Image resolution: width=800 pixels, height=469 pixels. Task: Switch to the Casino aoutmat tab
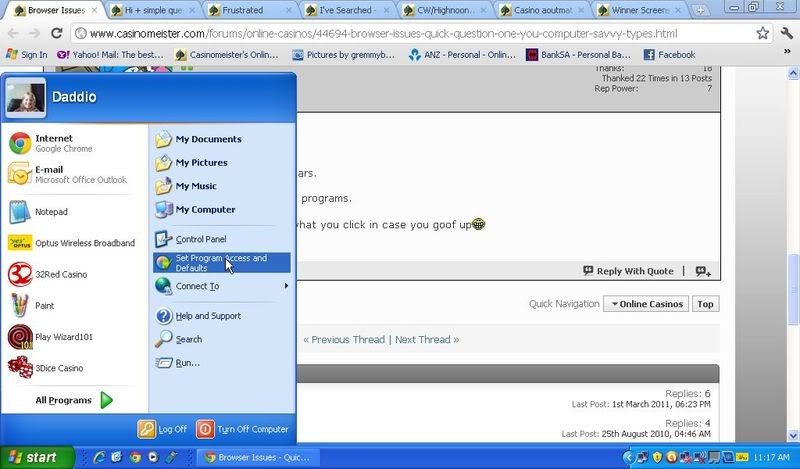[x=543, y=10]
